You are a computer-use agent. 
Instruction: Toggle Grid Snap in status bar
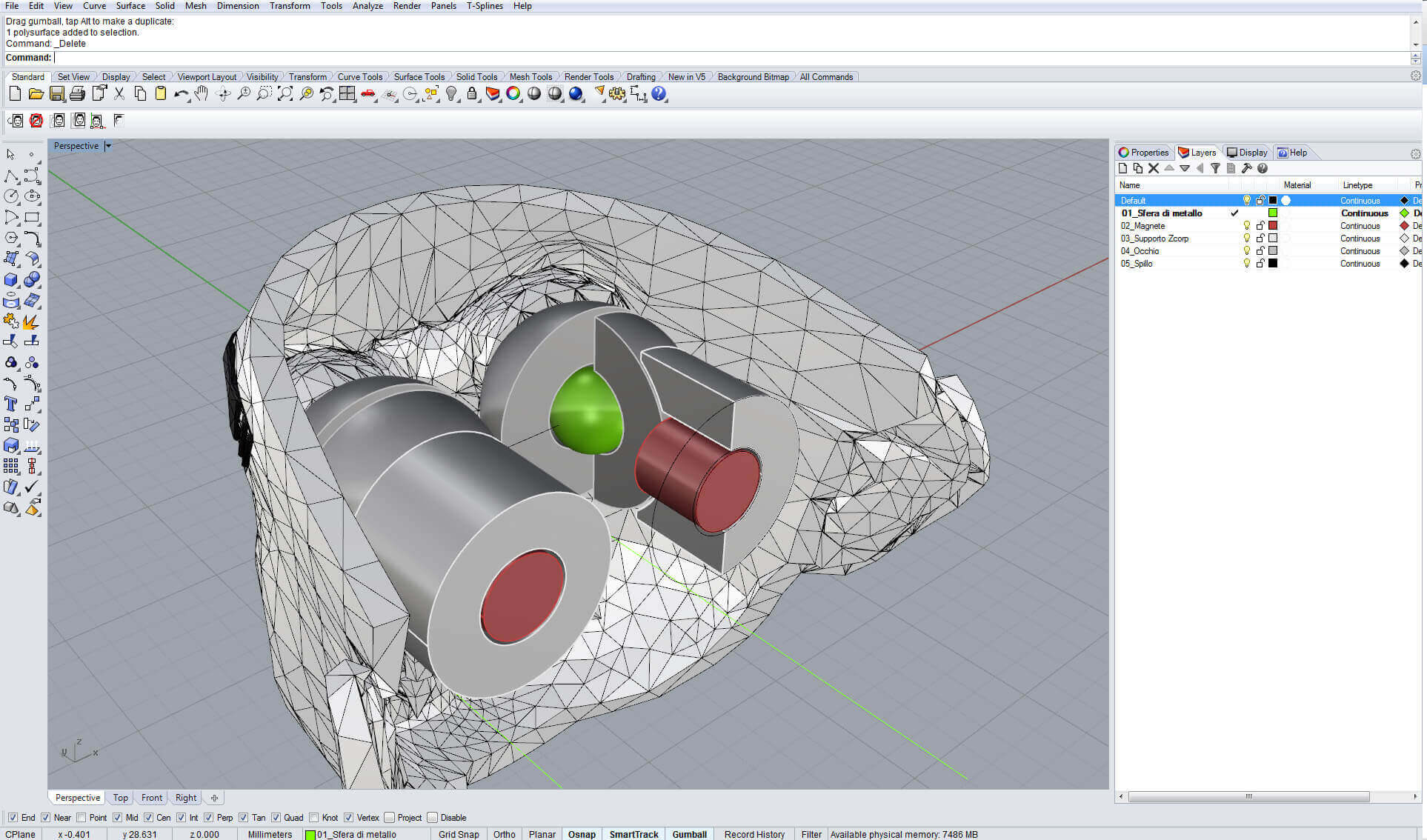click(x=459, y=834)
